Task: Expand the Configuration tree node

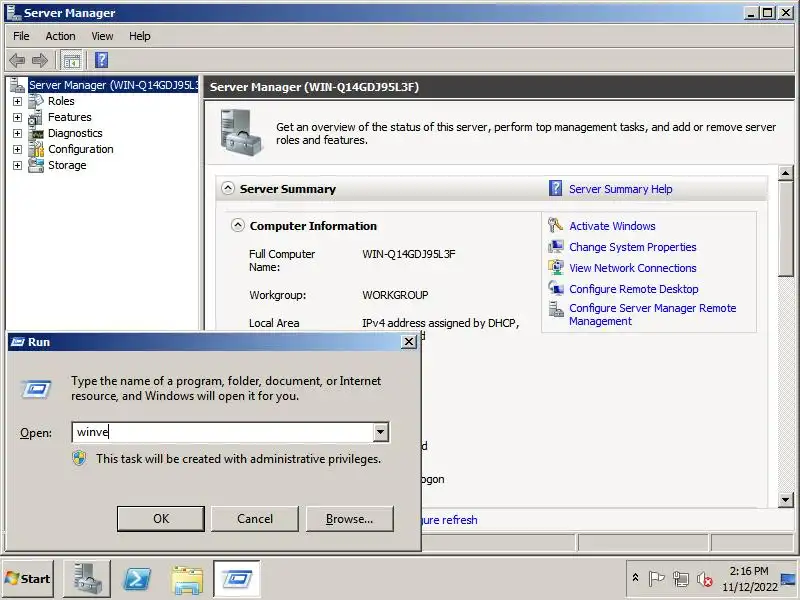Action: [x=17, y=149]
